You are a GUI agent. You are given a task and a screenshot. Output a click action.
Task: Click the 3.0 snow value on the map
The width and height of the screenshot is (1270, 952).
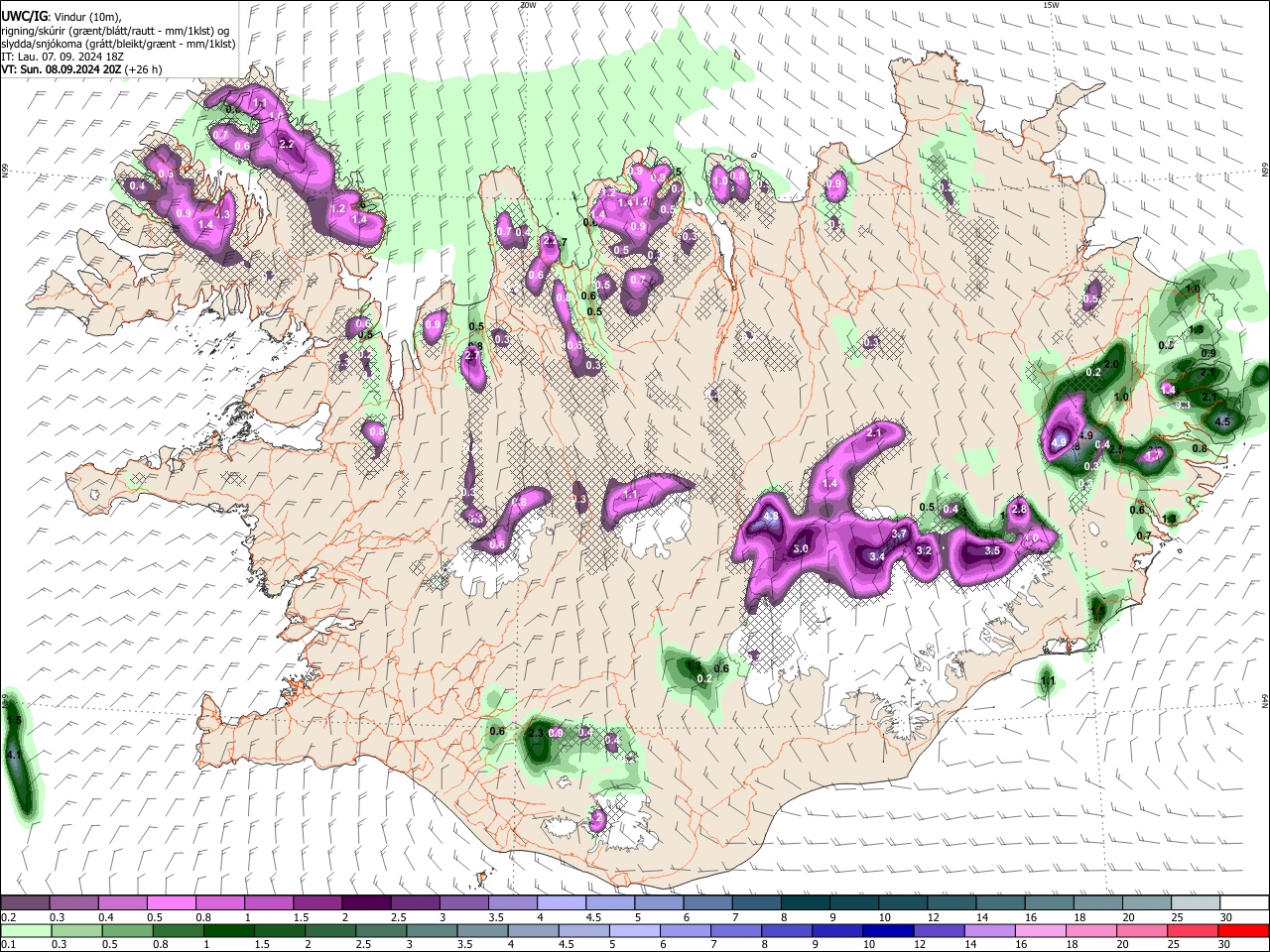tap(801, 549)
